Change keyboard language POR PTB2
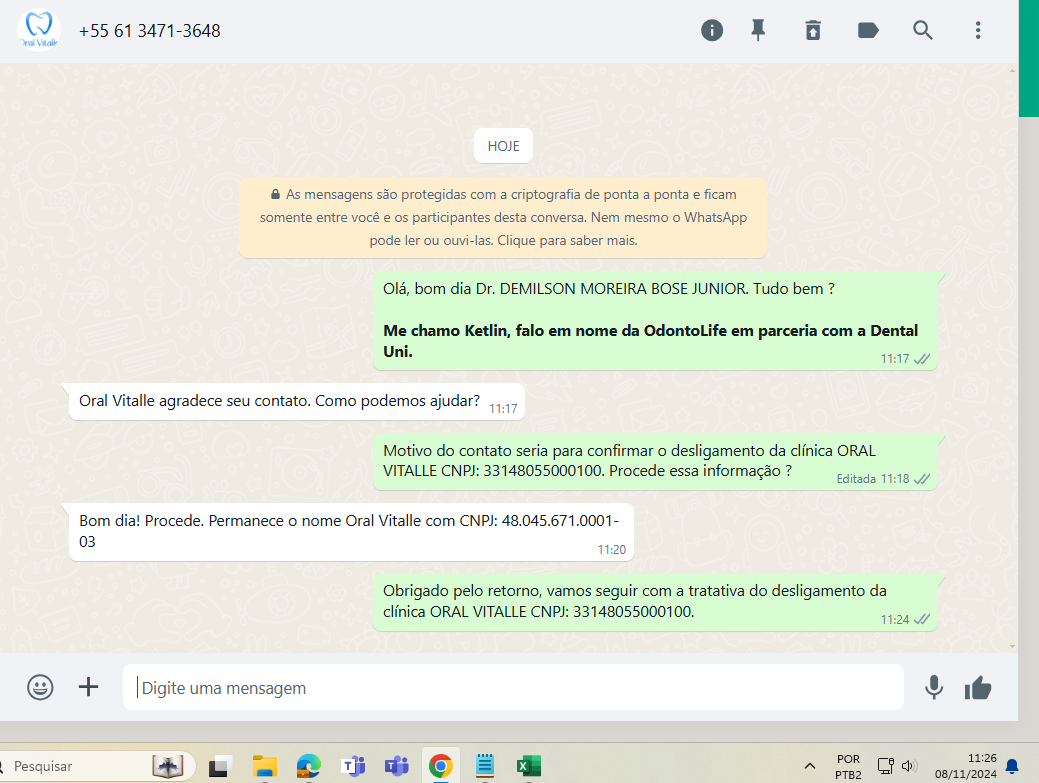 coord(848,767)
